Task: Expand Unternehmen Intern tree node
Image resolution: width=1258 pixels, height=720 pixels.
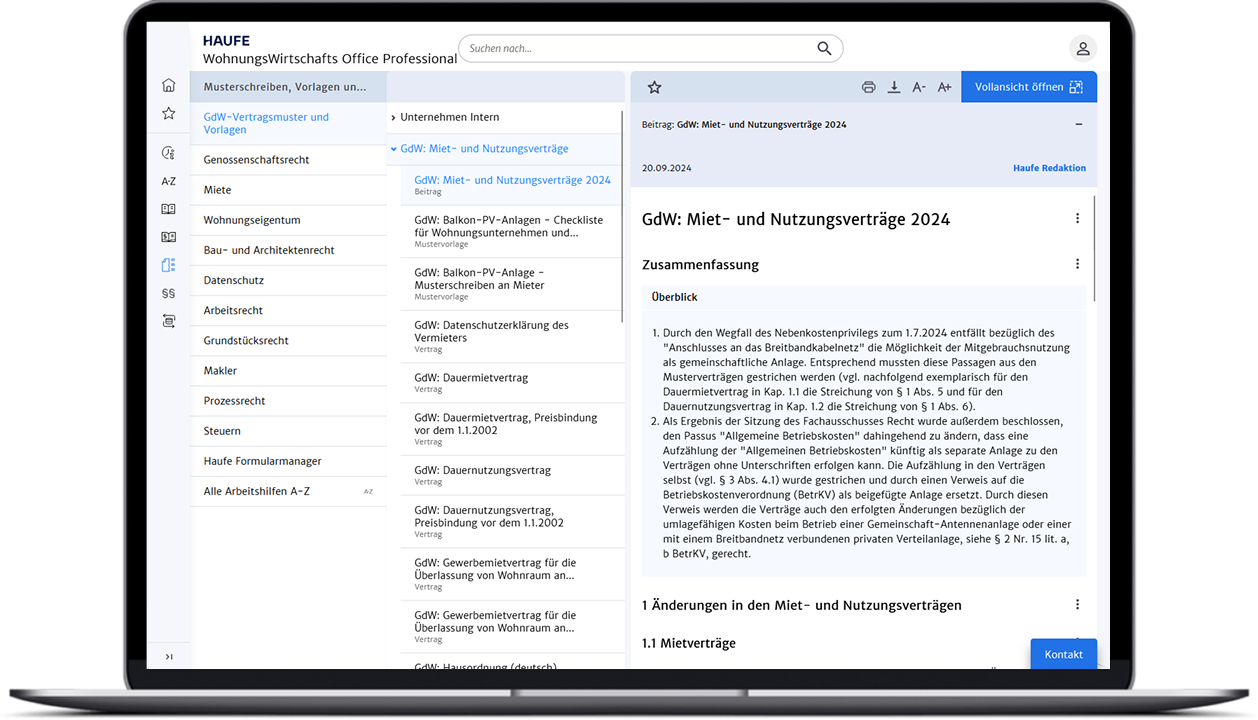Action: 393,117
